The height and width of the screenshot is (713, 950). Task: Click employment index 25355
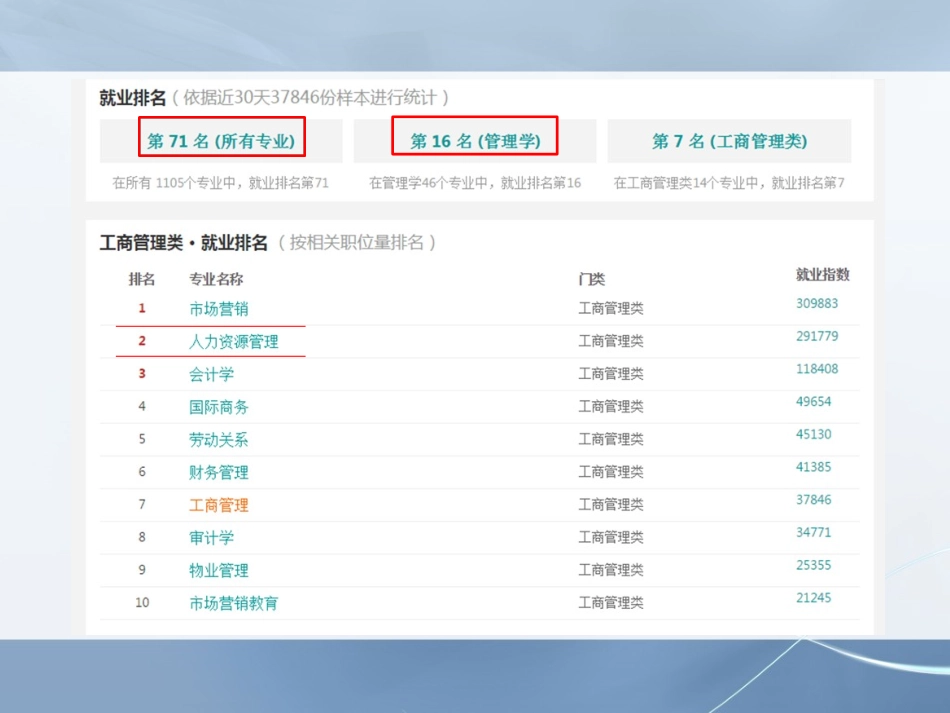[813, 565]
